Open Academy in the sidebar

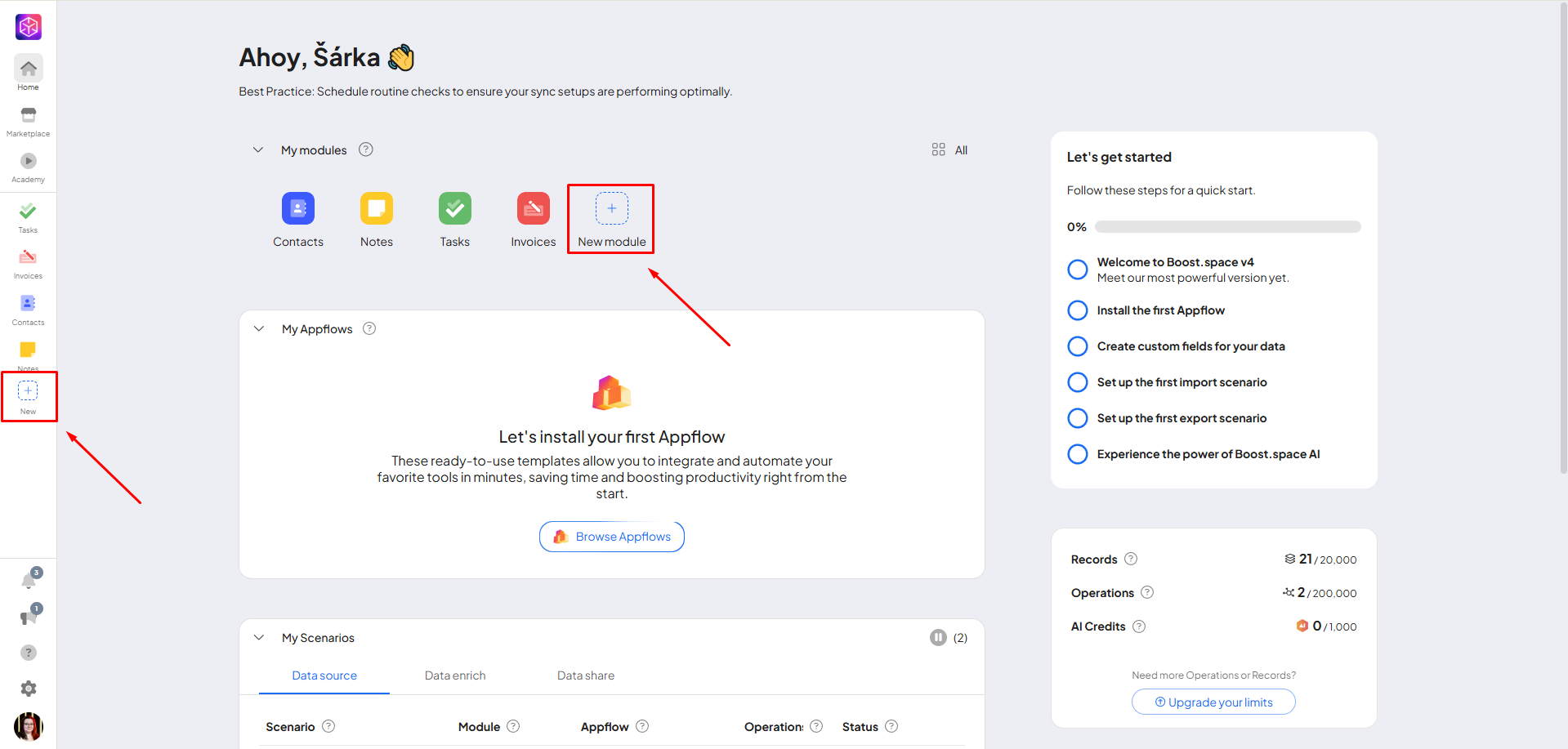29,167
